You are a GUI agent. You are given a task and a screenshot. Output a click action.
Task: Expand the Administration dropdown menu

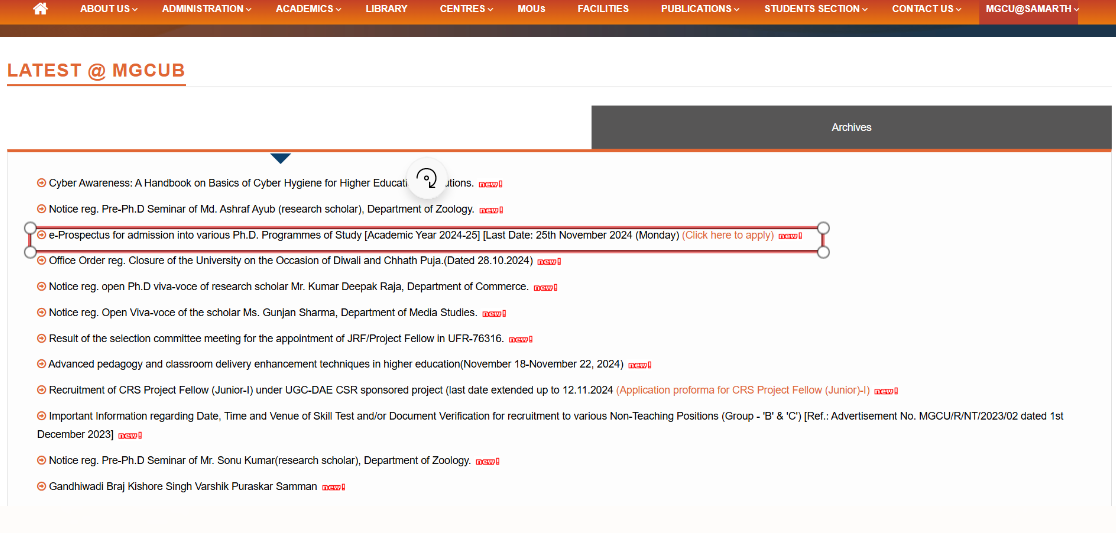pyautogui.click(x=206, y=9)
